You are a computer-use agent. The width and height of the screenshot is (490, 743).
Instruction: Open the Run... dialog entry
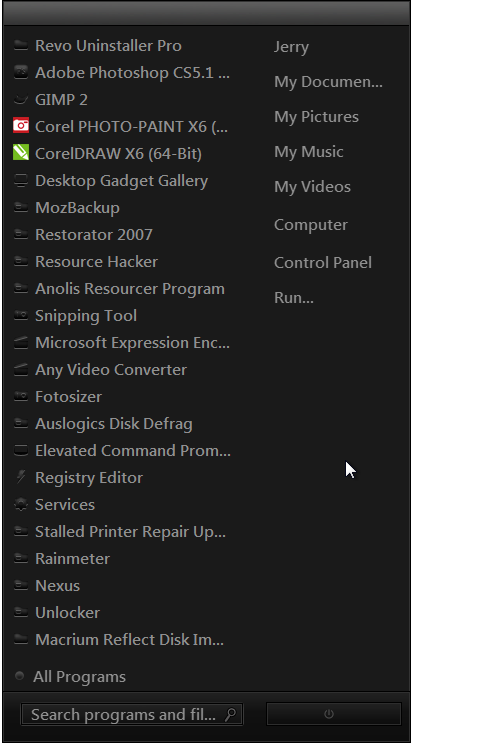[294, 298]
